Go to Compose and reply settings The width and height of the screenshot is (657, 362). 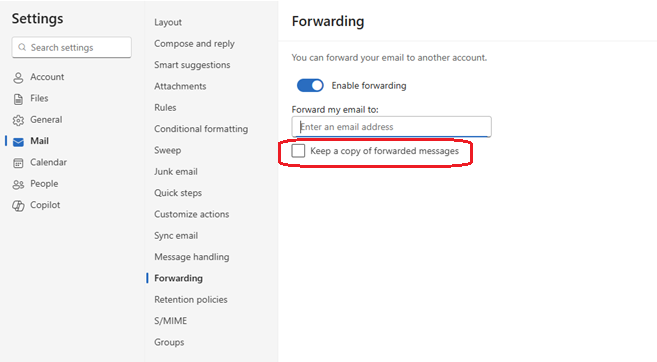click(x=194, y=44)
